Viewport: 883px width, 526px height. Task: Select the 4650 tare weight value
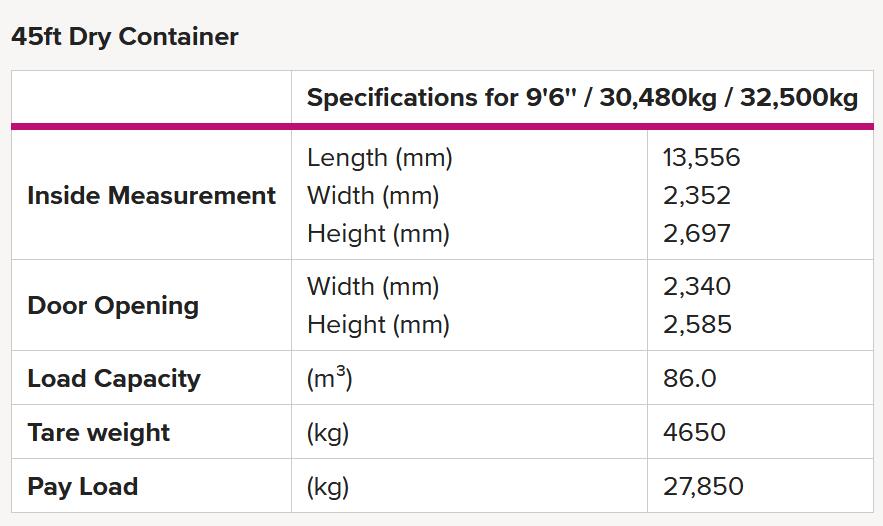[694, 433]
